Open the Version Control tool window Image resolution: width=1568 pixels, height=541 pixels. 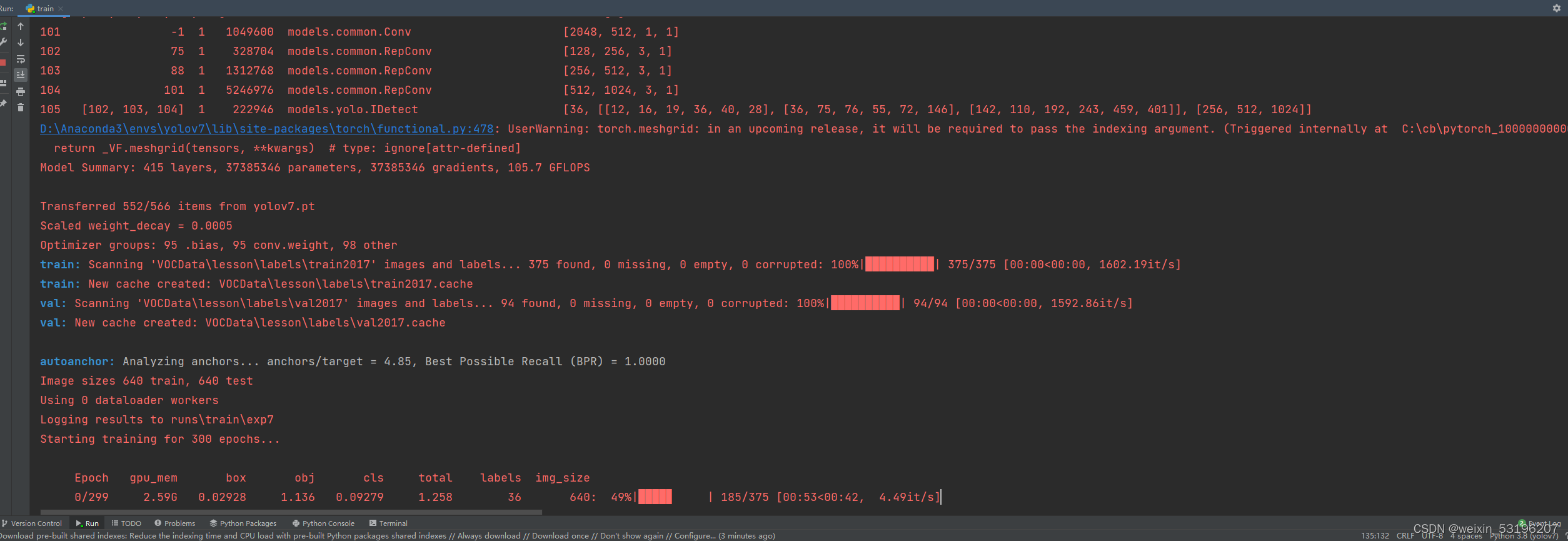coord(32,523)
